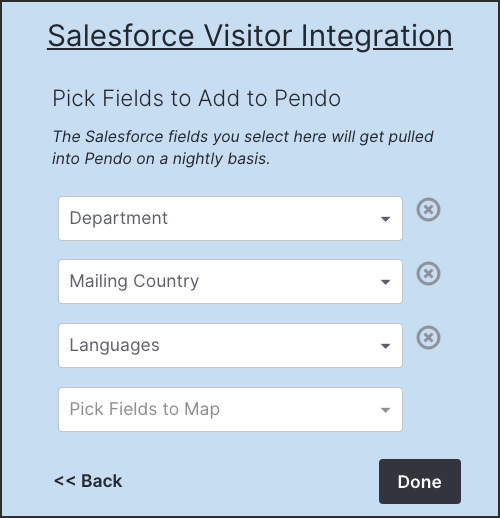
Task: Remove the Department field mapping
Action: point(428,210)
